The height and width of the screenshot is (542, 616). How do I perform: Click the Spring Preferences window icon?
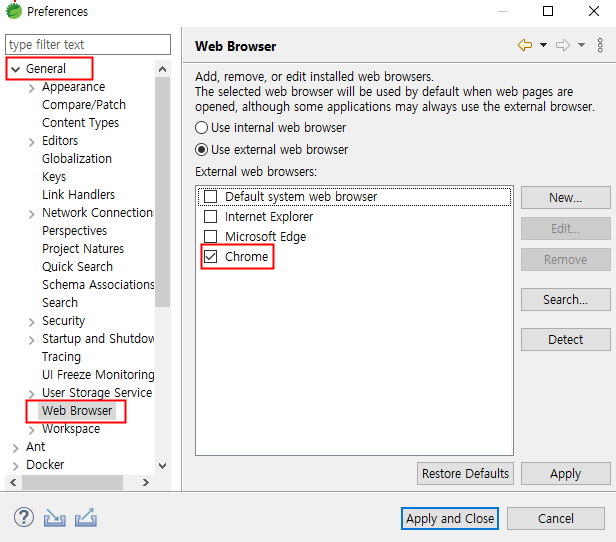click(14, 11)
